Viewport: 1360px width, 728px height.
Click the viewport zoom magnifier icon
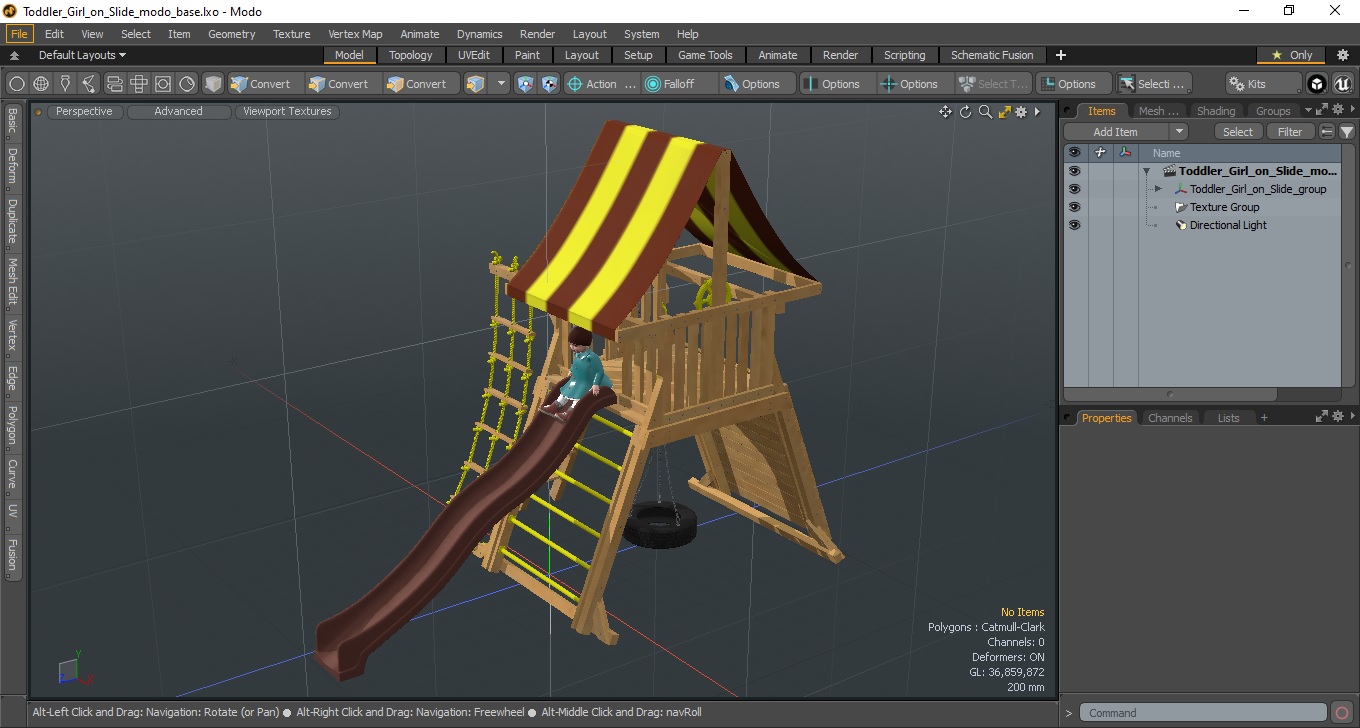click(x=985, y=112)
